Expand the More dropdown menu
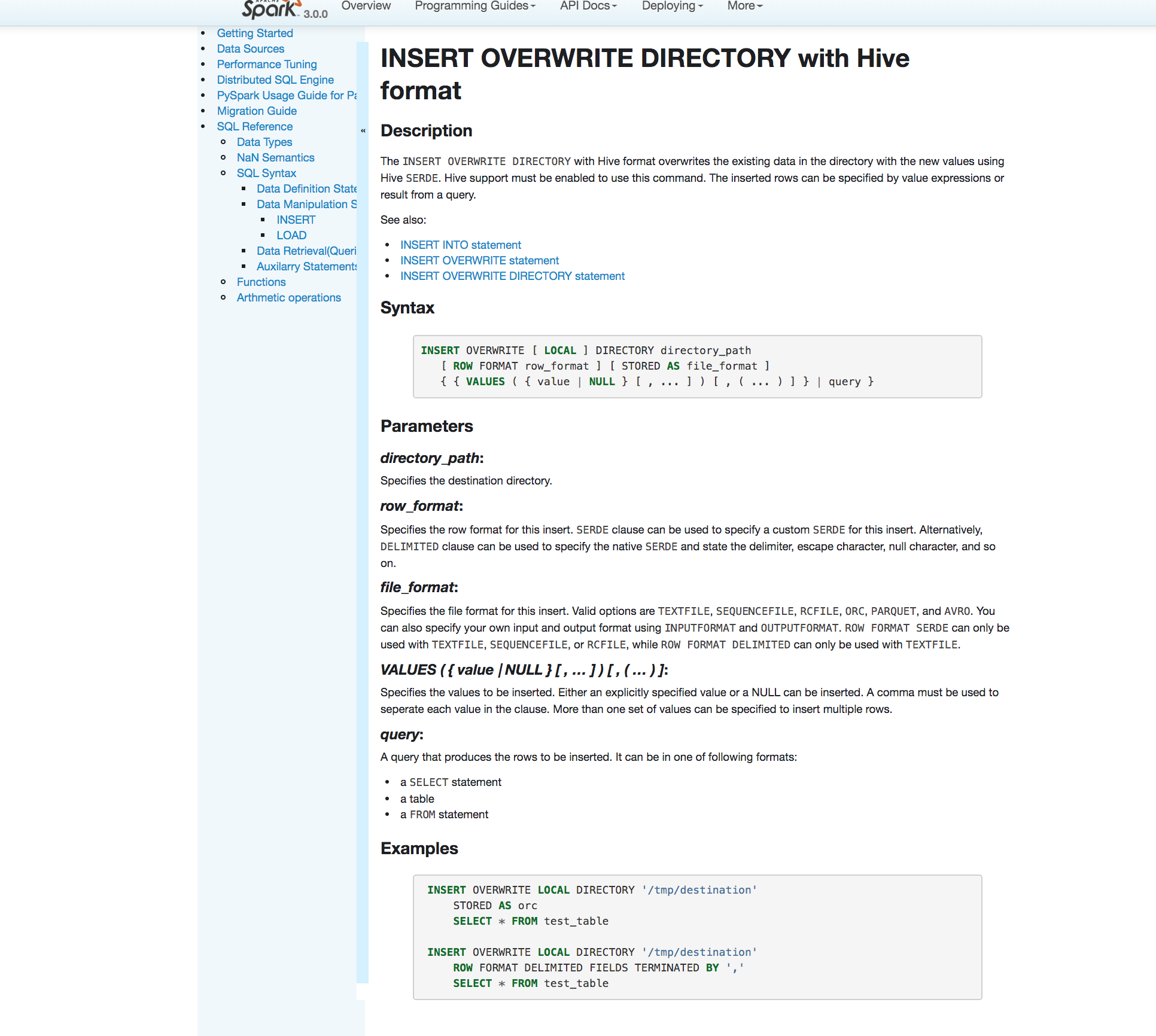This screenshot has width=1156, height=1036. [744, 6]
